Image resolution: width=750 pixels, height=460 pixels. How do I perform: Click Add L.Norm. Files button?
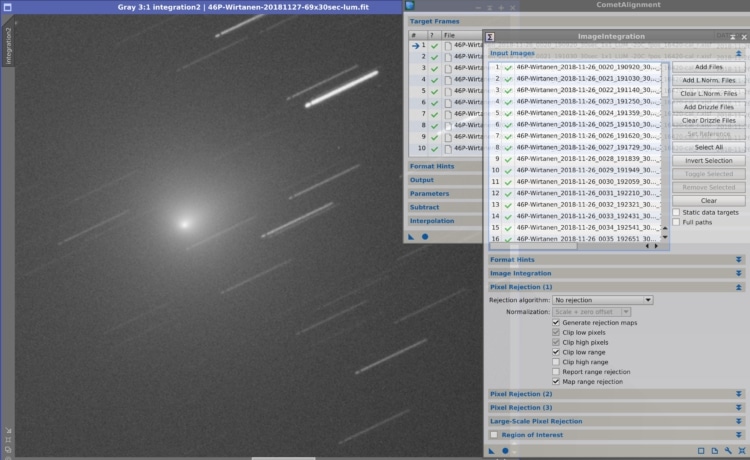coord(708,80)
